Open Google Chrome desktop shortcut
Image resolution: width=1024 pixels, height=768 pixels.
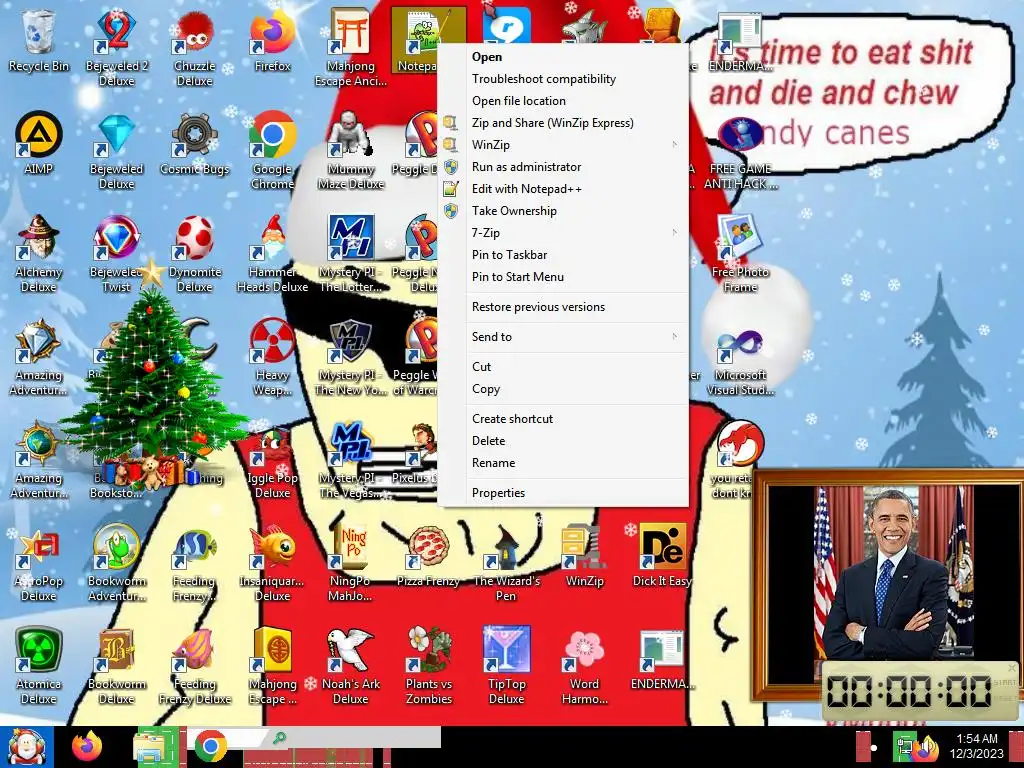(x=272, y=150)
